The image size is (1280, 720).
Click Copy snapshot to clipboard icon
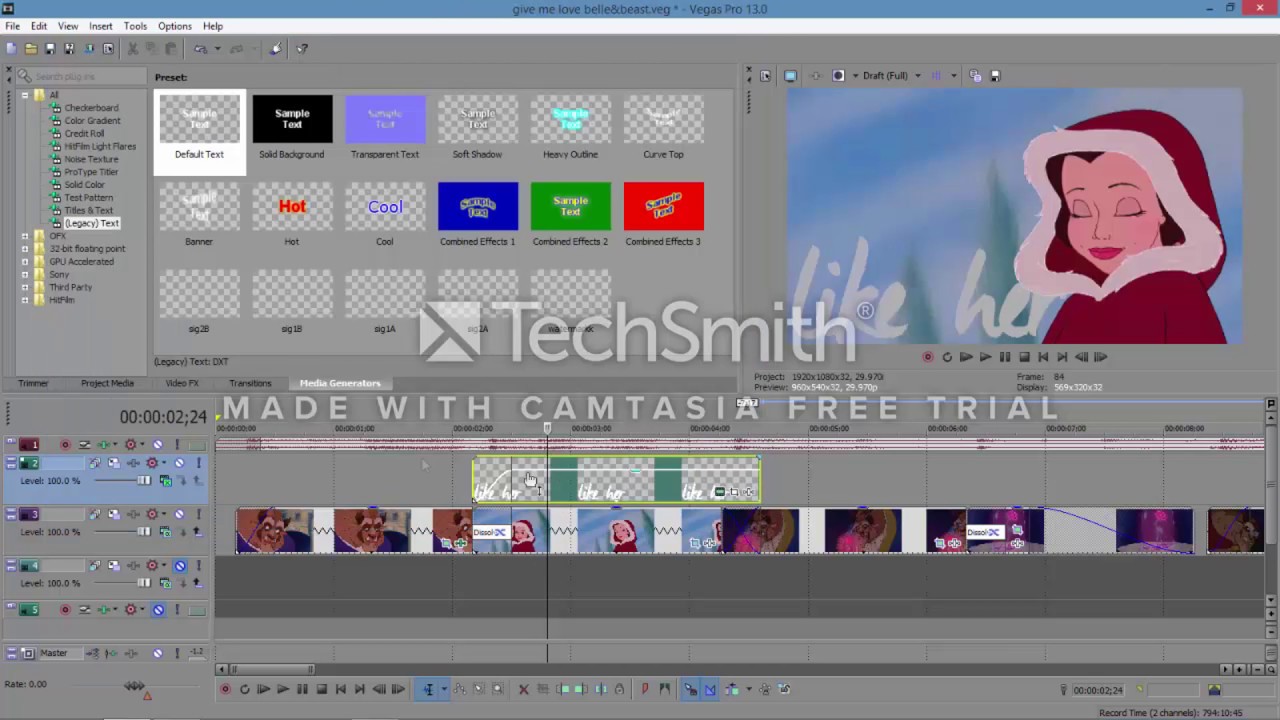975,75
